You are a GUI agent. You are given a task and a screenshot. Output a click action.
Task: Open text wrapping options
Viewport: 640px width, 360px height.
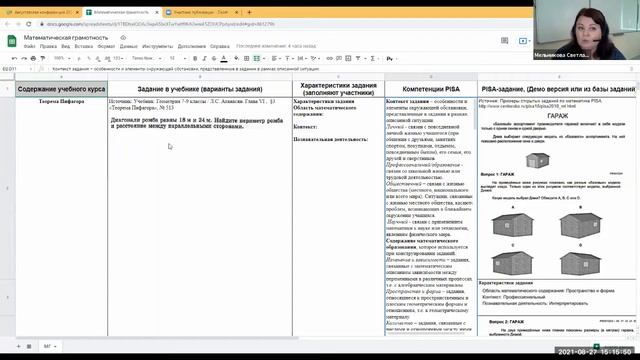click(x=301, y=59)
